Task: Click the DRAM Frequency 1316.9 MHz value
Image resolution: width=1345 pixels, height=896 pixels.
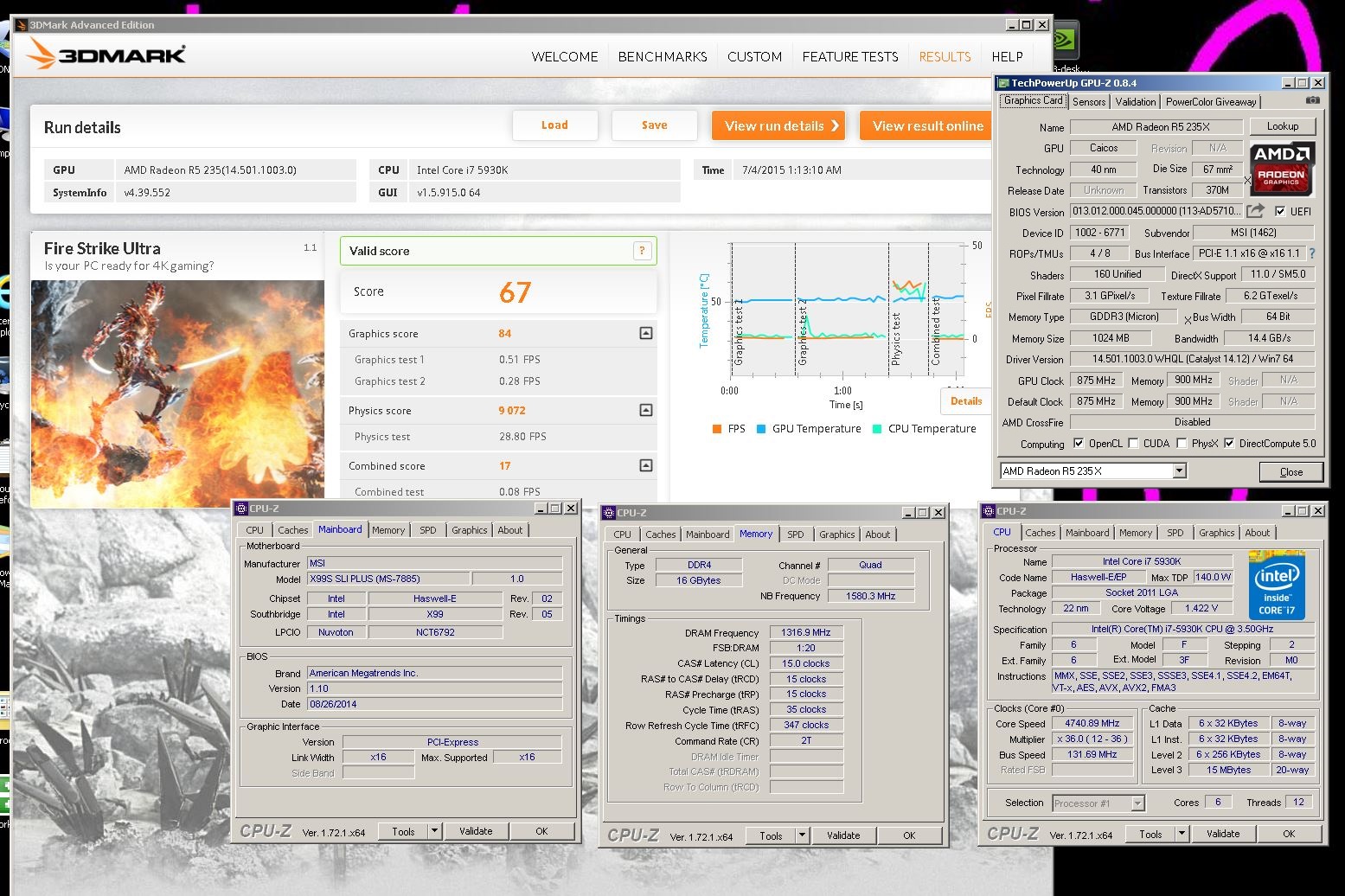Action: click(x=806, y=632)
